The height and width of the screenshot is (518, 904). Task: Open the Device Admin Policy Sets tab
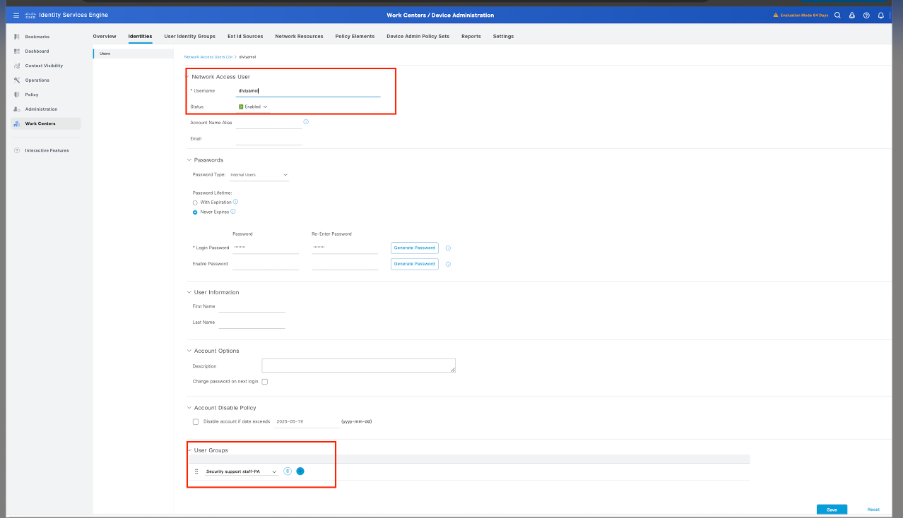(417, 36)
